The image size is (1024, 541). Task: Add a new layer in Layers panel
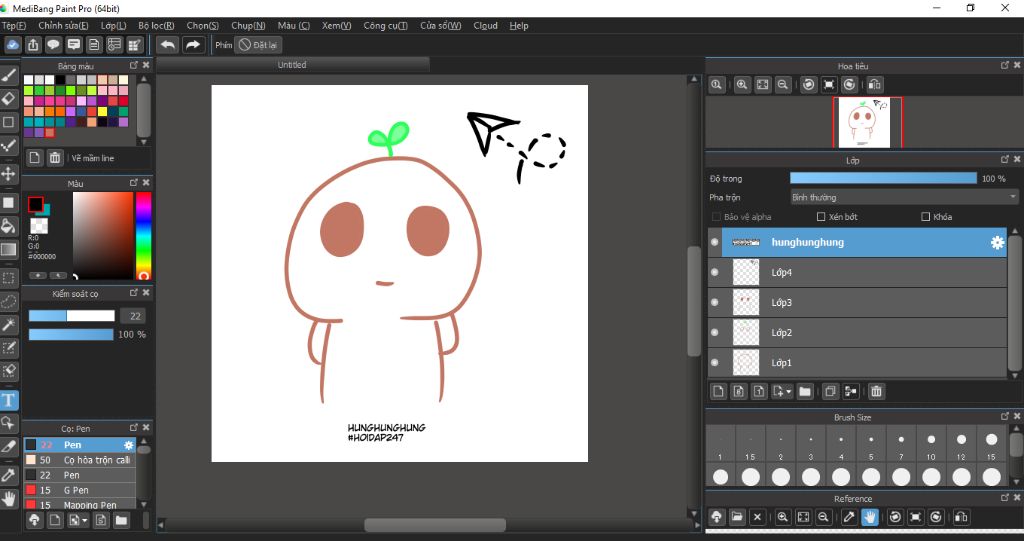(718, 391)
